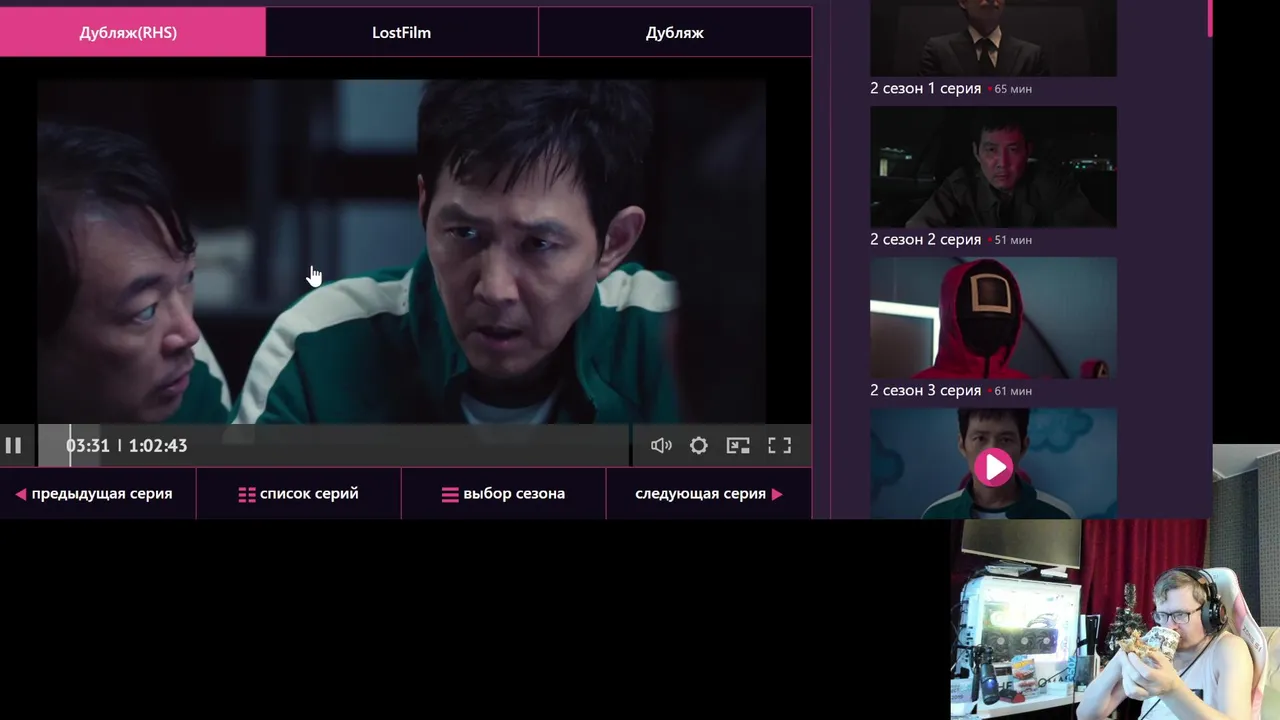Open список серий
This screenshot has width=1280, height=720.
299,494
